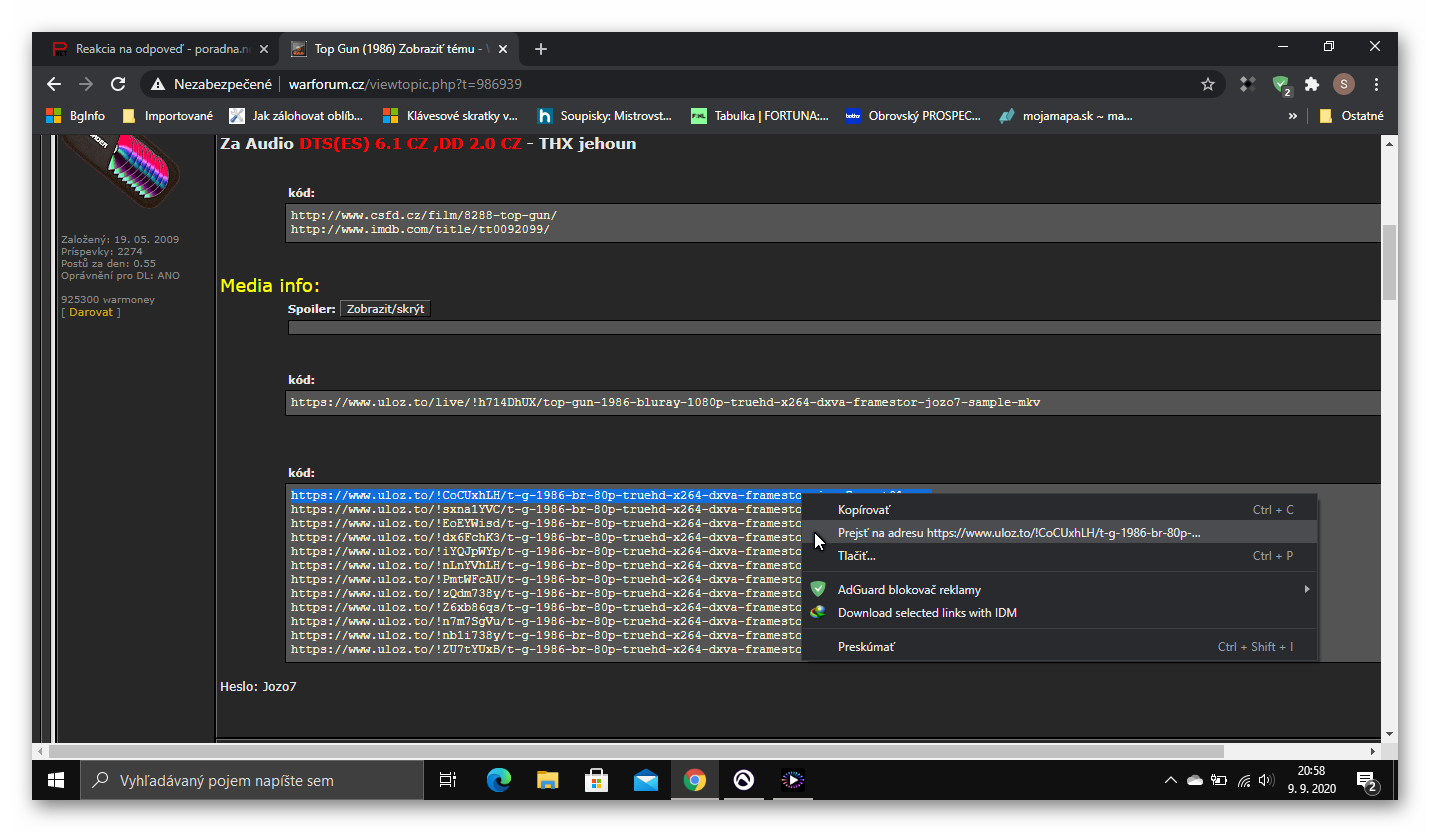Choose Download selected links with IDM
Image resolution: width=1430 pixels, height=832 pixels.
(x=926, y=613)
